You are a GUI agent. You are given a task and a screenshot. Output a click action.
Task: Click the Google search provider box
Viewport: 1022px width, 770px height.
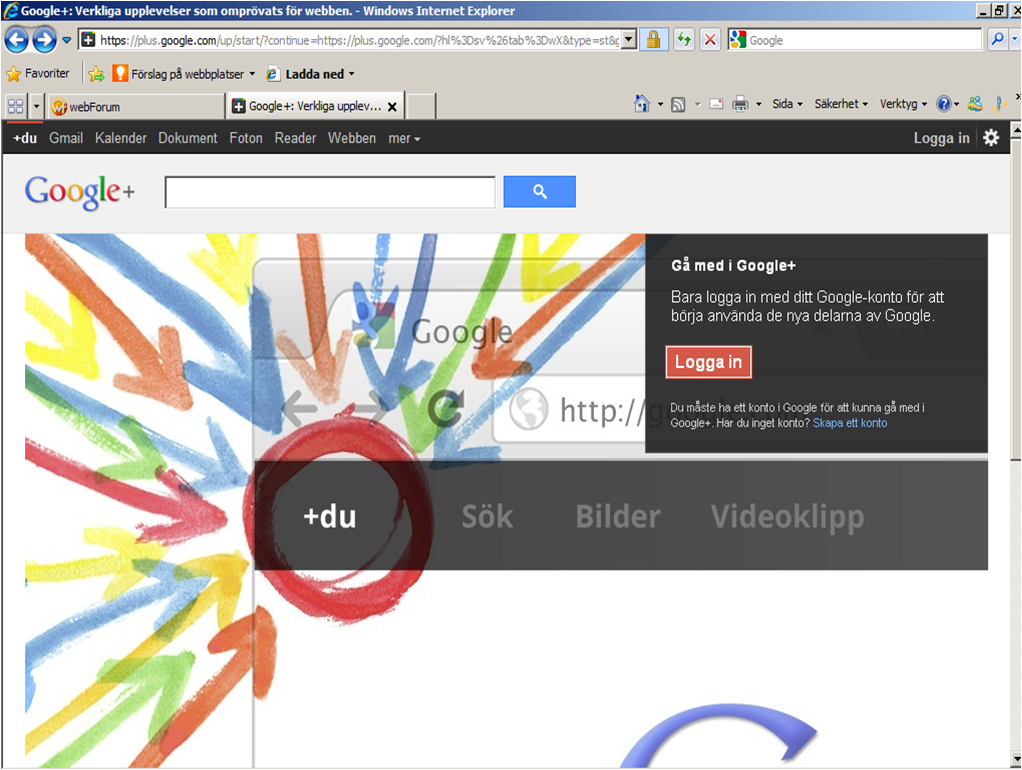pyautogui.click(x=854, y=40)
